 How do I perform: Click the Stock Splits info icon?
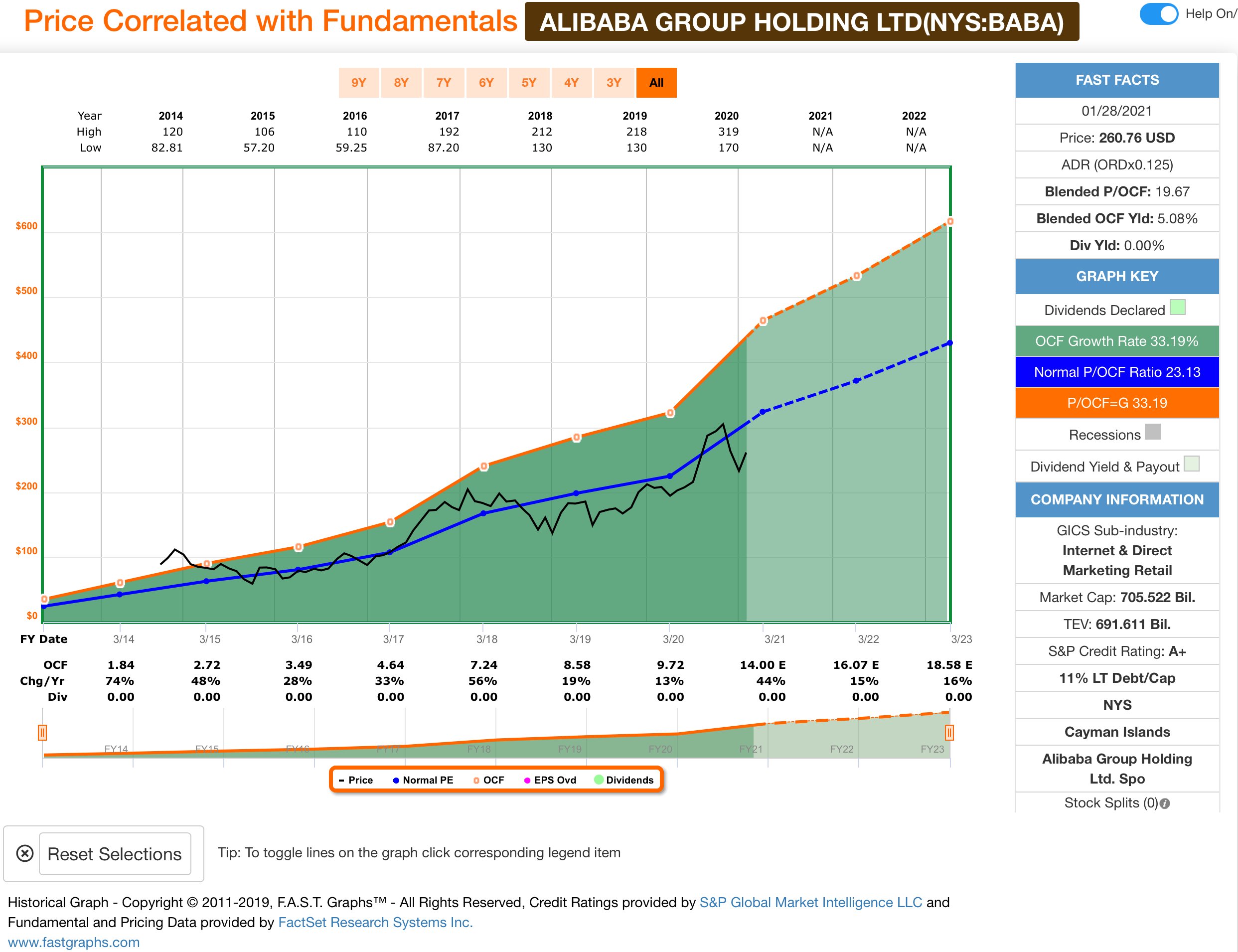(x=1164, y=803)
